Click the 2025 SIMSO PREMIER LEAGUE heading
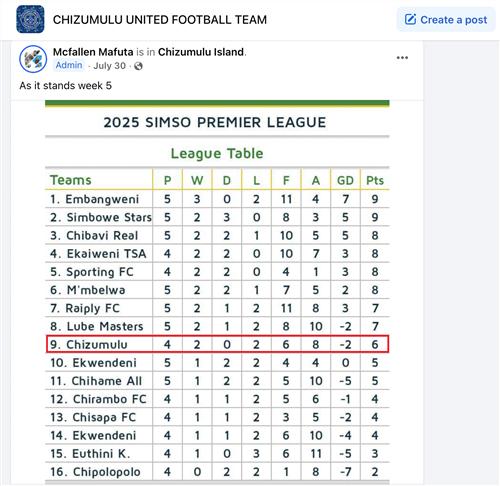This screenshot has width=500, height=486. [215, 122]
